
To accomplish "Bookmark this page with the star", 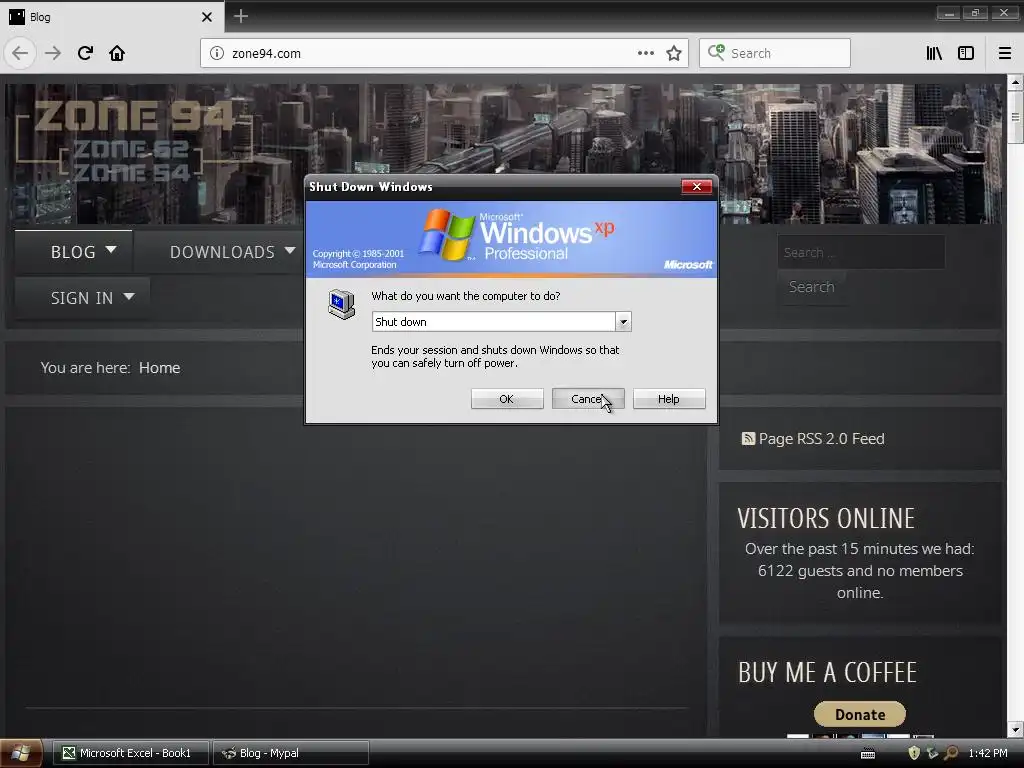I will click(x=674, y=53).
